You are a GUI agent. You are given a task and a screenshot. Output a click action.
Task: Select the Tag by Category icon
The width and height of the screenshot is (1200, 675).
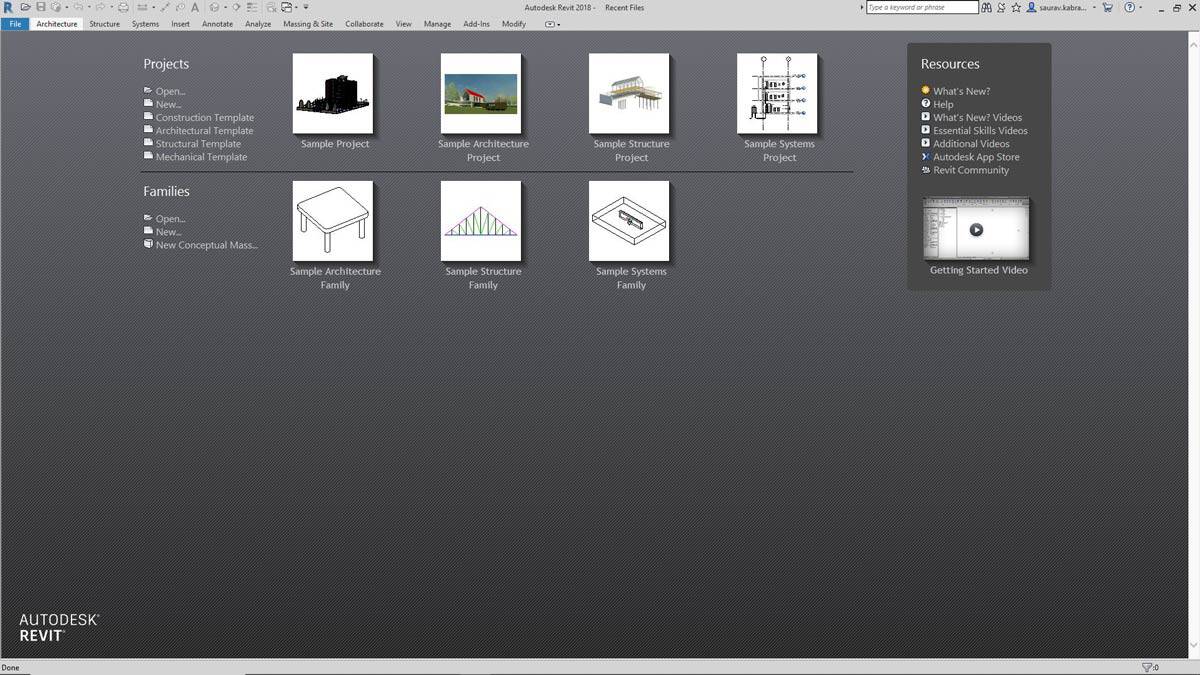click(180, 7)
